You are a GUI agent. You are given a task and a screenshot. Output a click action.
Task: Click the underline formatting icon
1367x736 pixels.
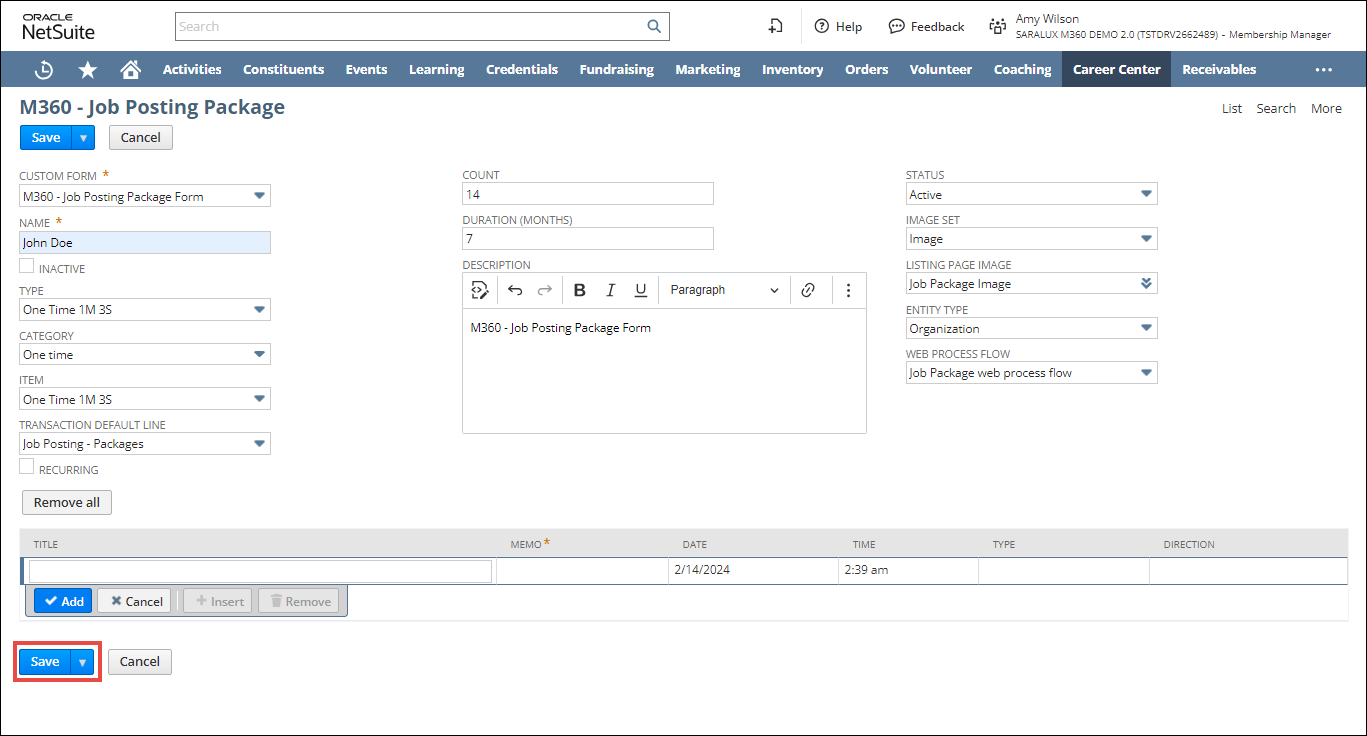click(641, 290)
